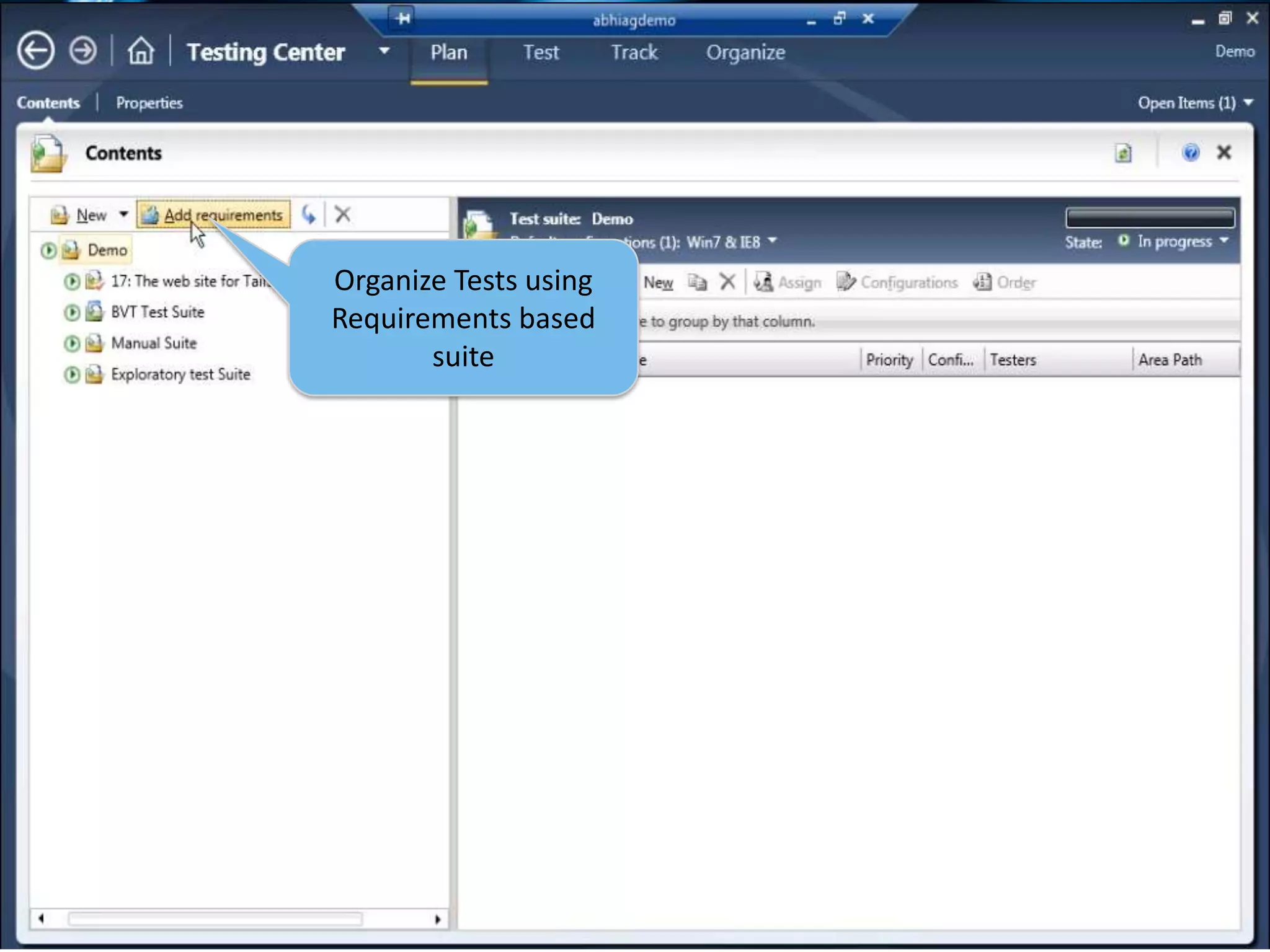Click the Demo plan link
The height and width of the screenshot is (952, 1270).
(1235, 51)
